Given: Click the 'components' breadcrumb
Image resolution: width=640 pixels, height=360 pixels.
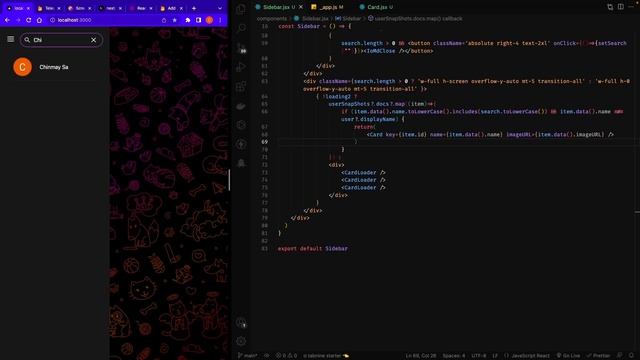Looking at the screenshot, I should pyautogui.click(x=272, y=18).
